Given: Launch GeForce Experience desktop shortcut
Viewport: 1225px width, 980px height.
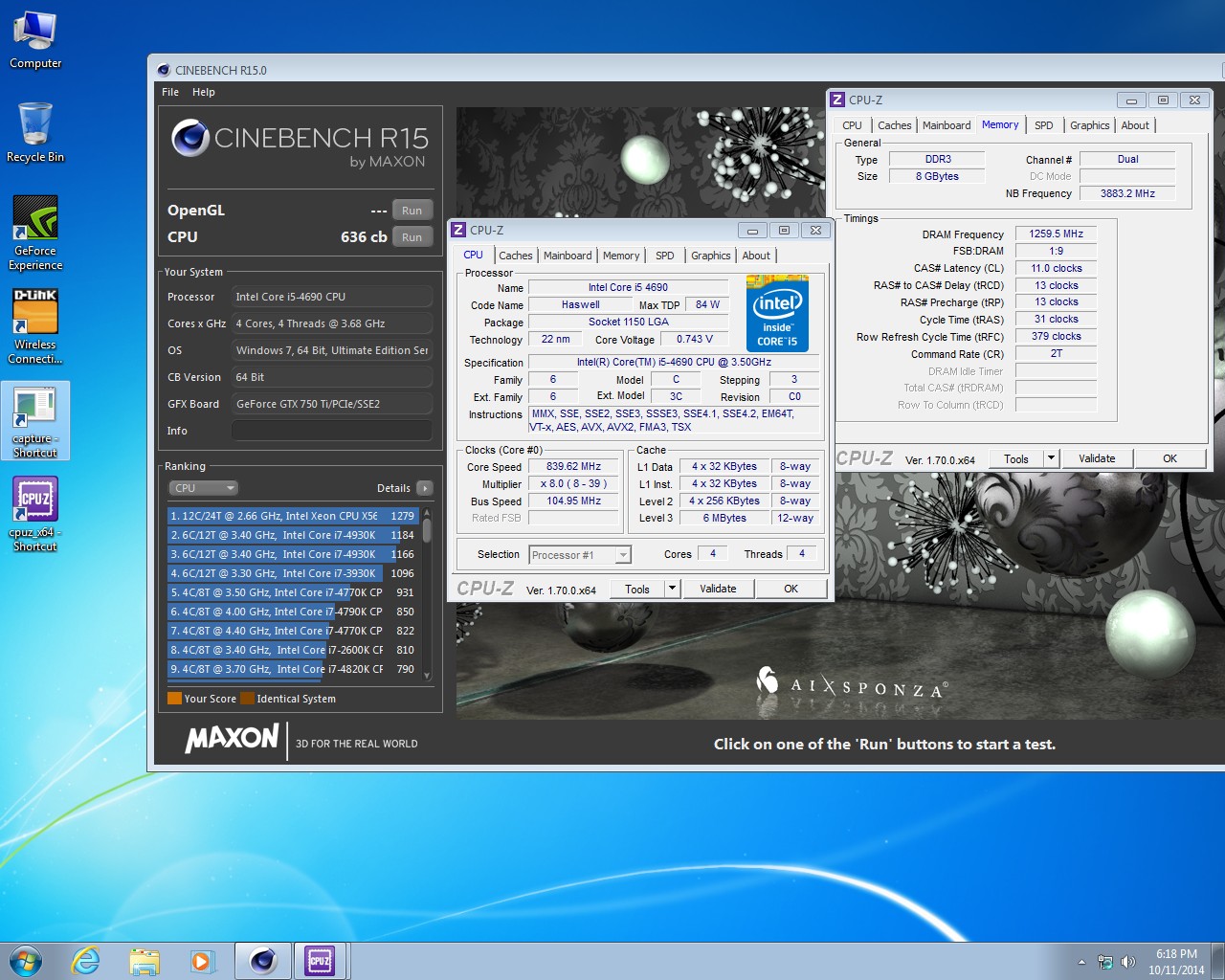Looking at the screenshot, I should [x=35, y=234].
